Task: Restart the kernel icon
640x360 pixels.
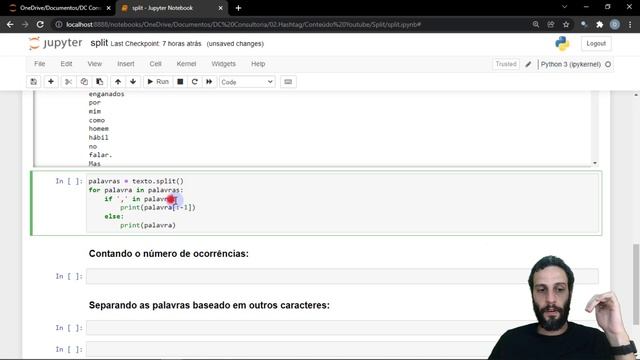Action: click(x=195, y=82)
